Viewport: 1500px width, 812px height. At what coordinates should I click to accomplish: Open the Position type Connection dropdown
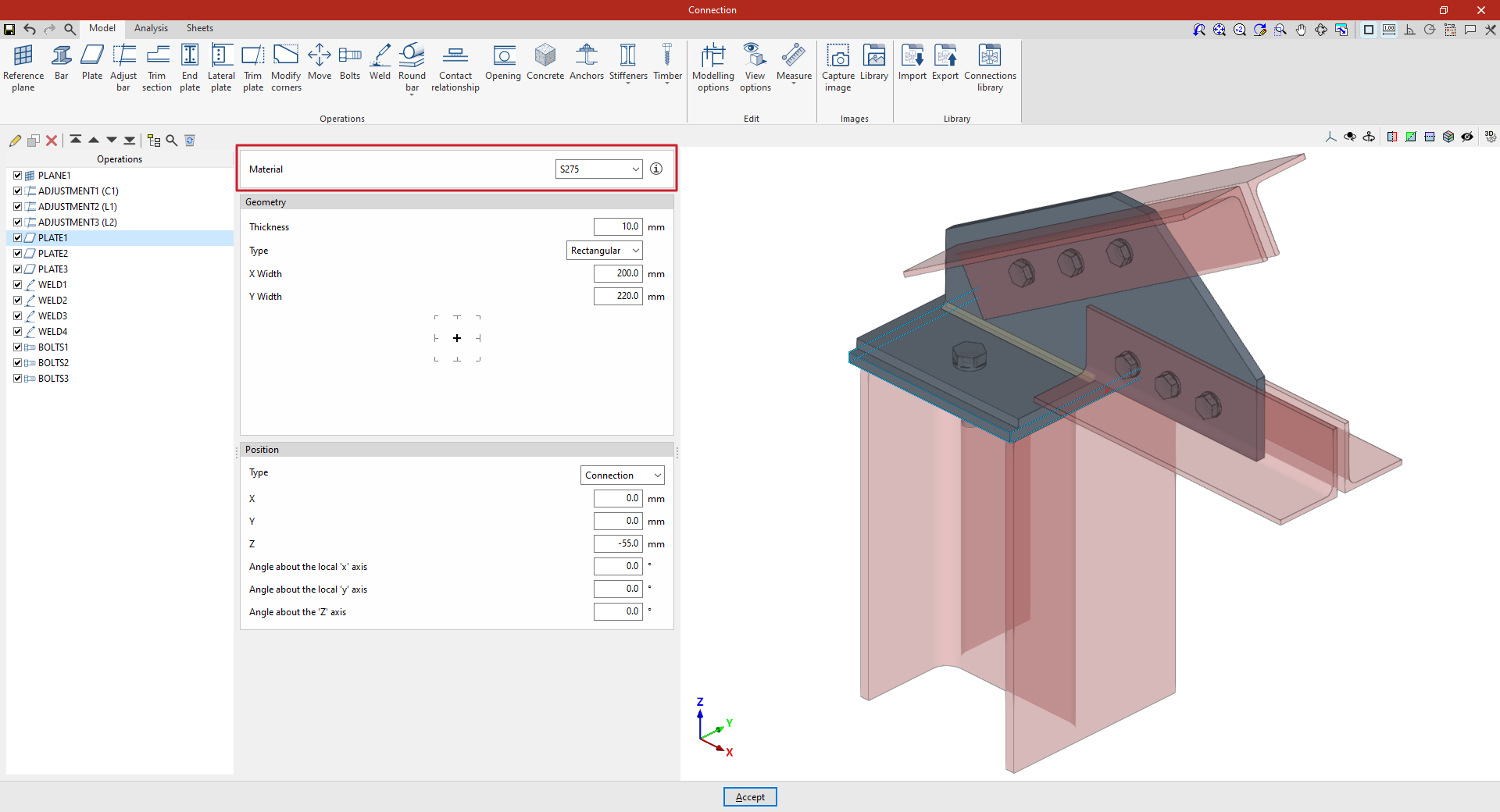[622, 475]
